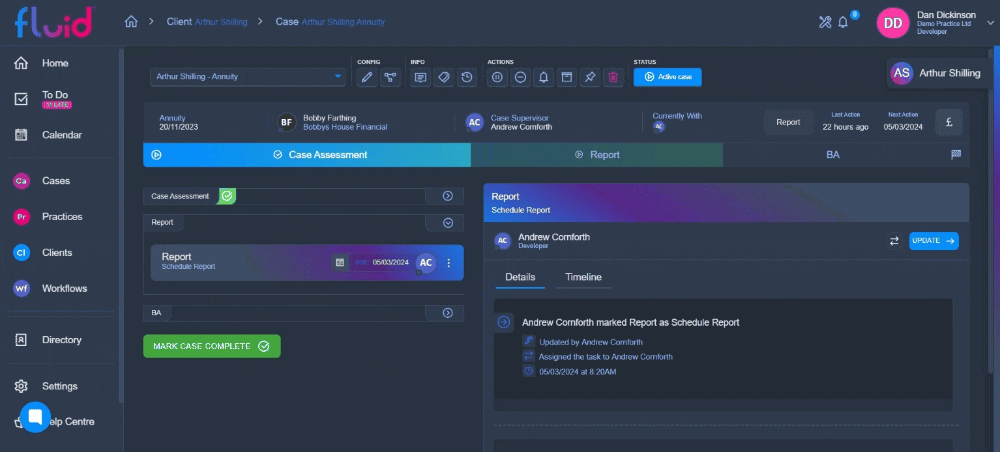The height and width of the screenshot is (452, 1000).
Task: Switch to the Timeline tab
Action: (x=583, y=277)
